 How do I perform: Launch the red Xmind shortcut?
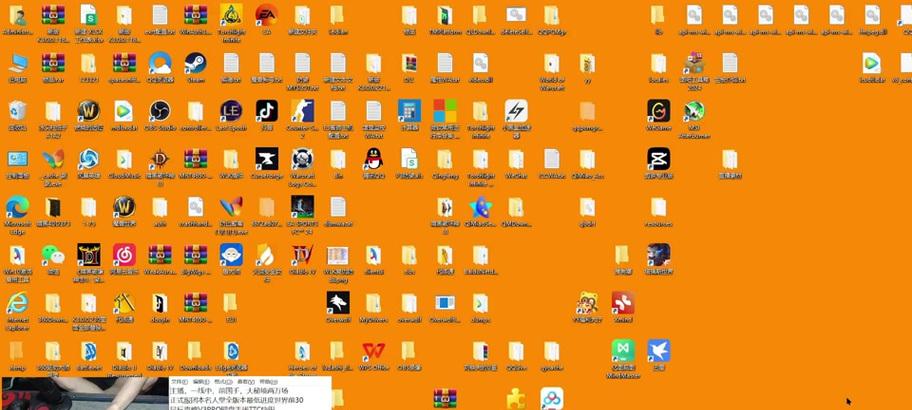pyautogui.click(x=623, y=303)
